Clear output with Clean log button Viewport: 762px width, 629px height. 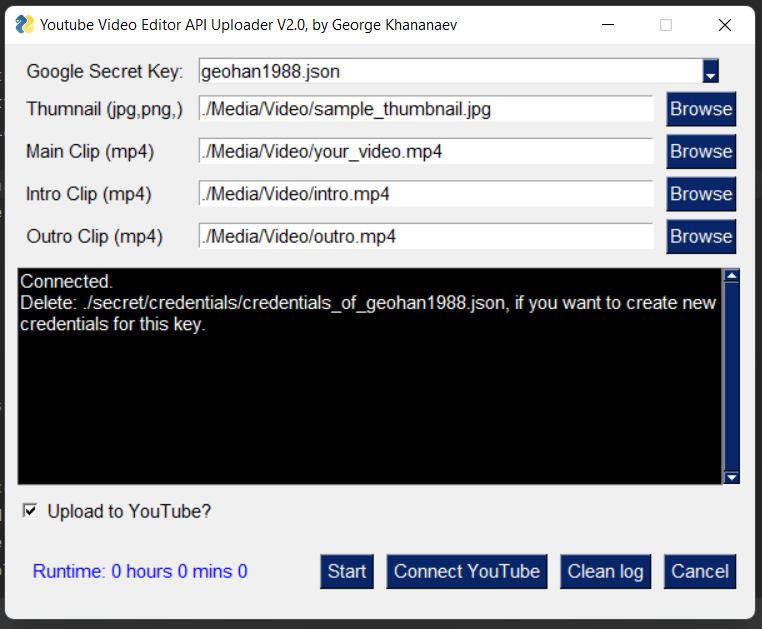605,571
